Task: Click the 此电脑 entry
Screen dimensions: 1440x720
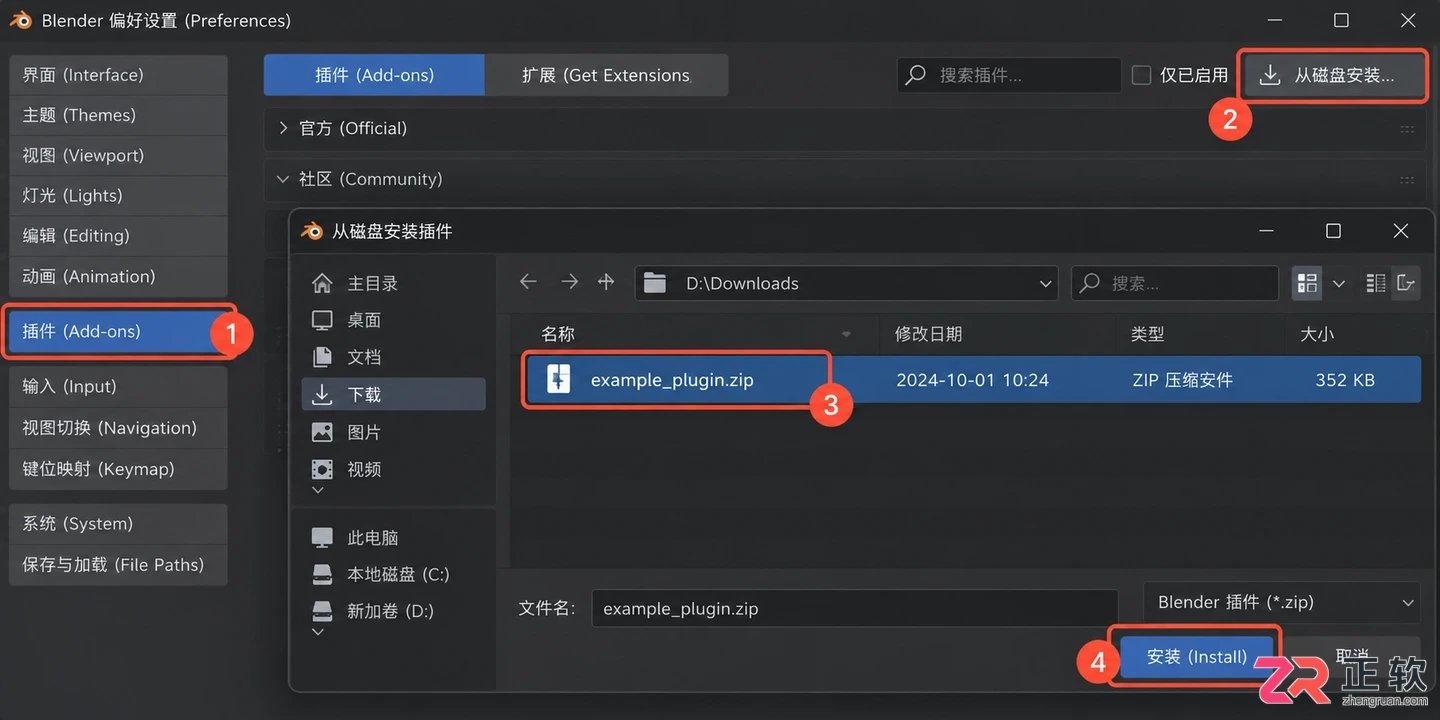Action: coord(394,538)
